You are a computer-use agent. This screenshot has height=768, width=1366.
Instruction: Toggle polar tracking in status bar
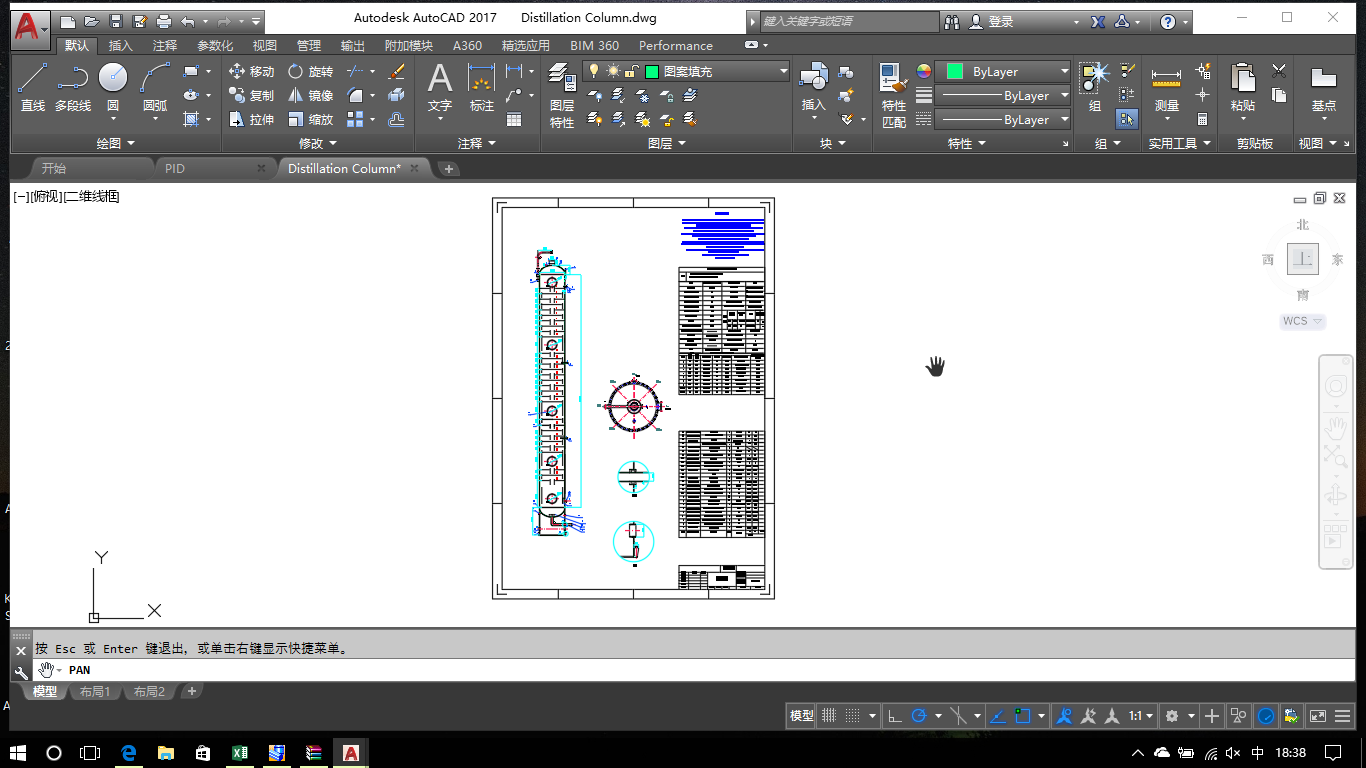click(x=920, y=716)
